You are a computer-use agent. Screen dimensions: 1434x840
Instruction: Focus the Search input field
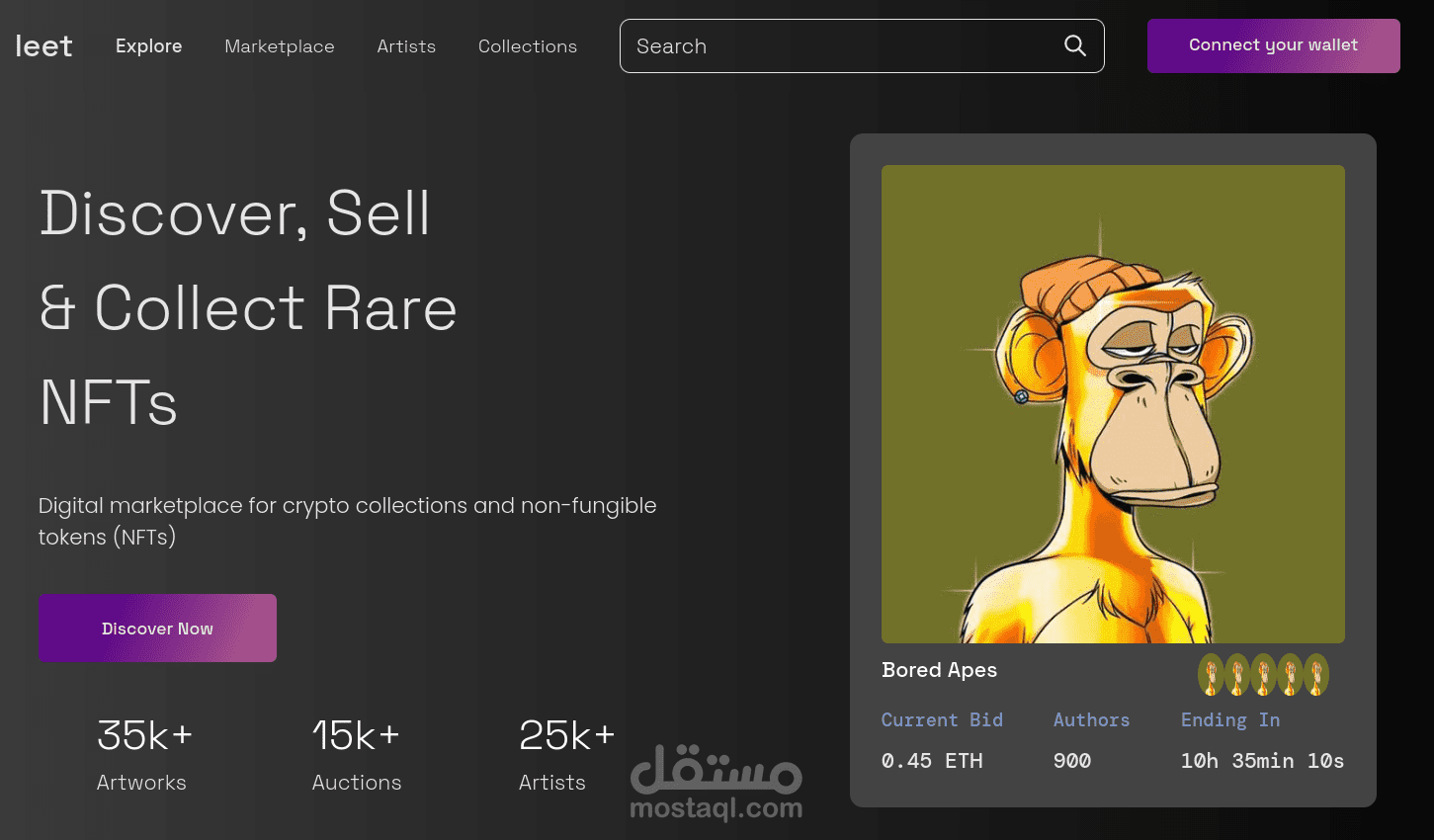[840, 46]
